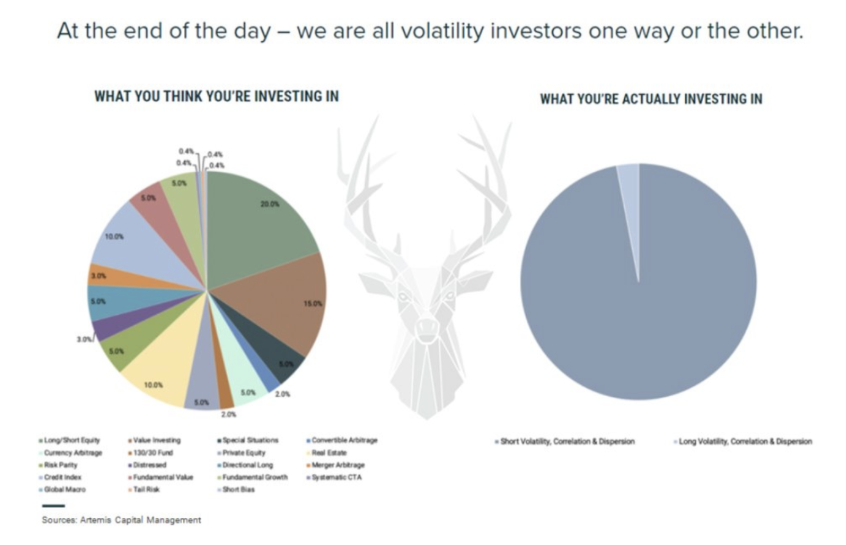Image resolution: width=846 pixels, height=545 pixels.
Task: Click the deer head logo graphic
Action: click(426, 267)
